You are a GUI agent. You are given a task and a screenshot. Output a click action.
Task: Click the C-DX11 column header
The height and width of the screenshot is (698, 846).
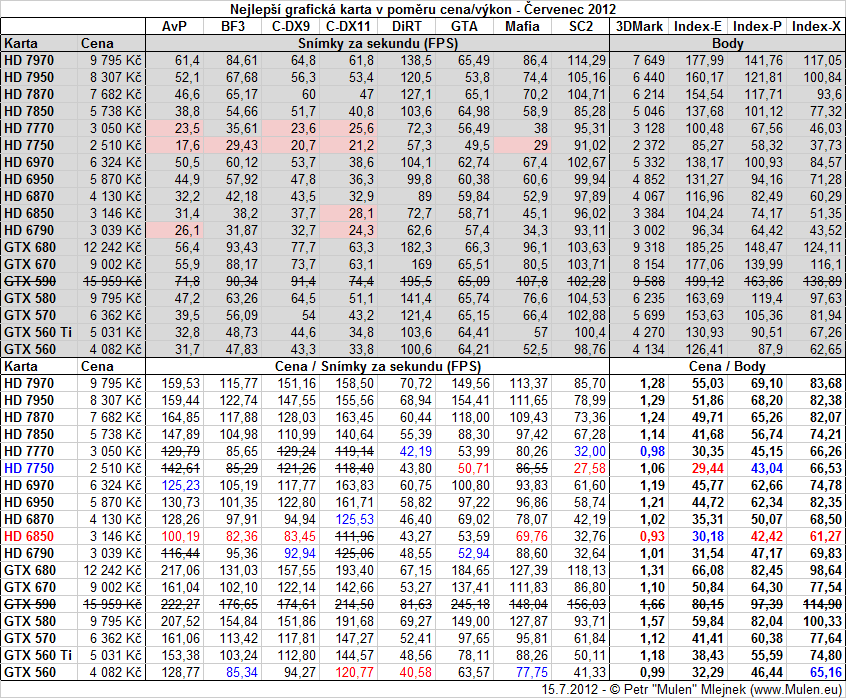coord(349,26)
